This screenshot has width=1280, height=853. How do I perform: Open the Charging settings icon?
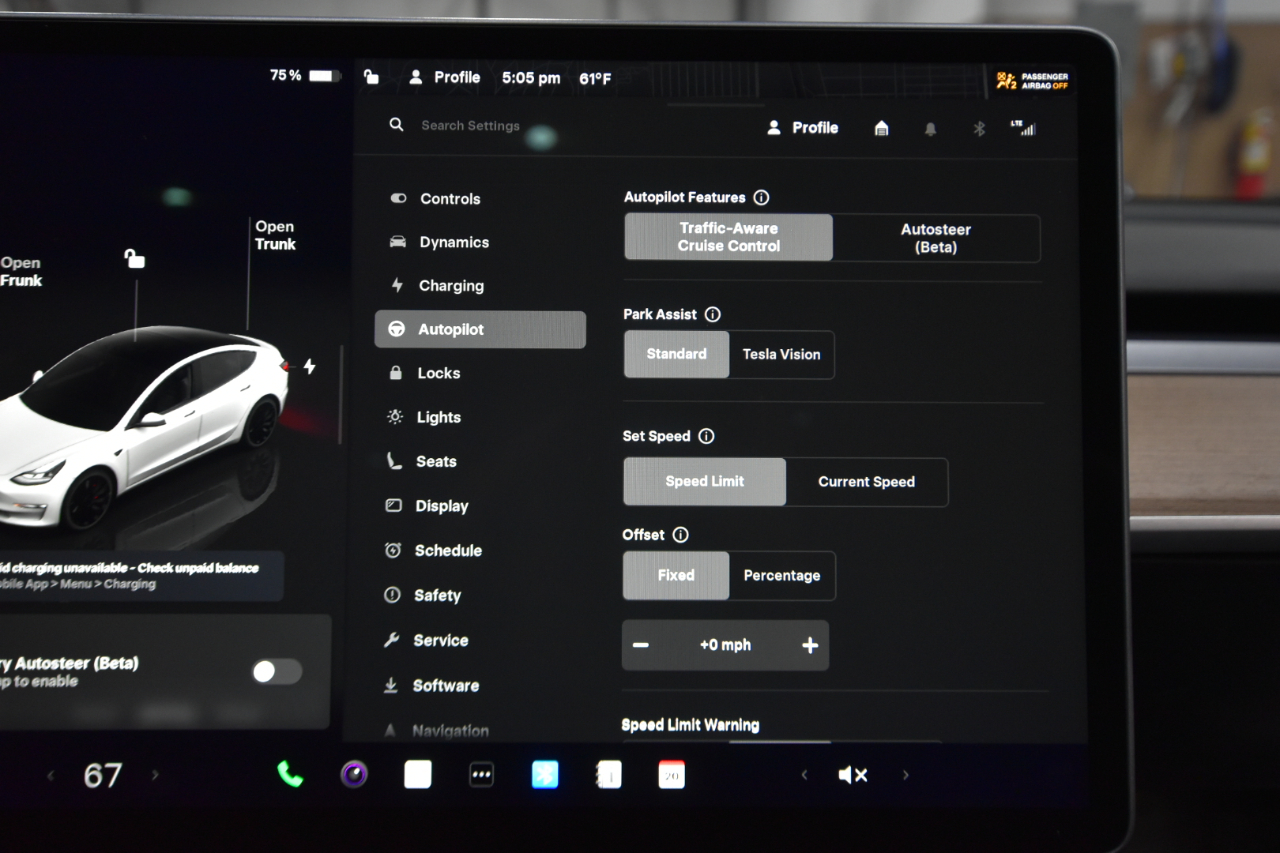398,286
